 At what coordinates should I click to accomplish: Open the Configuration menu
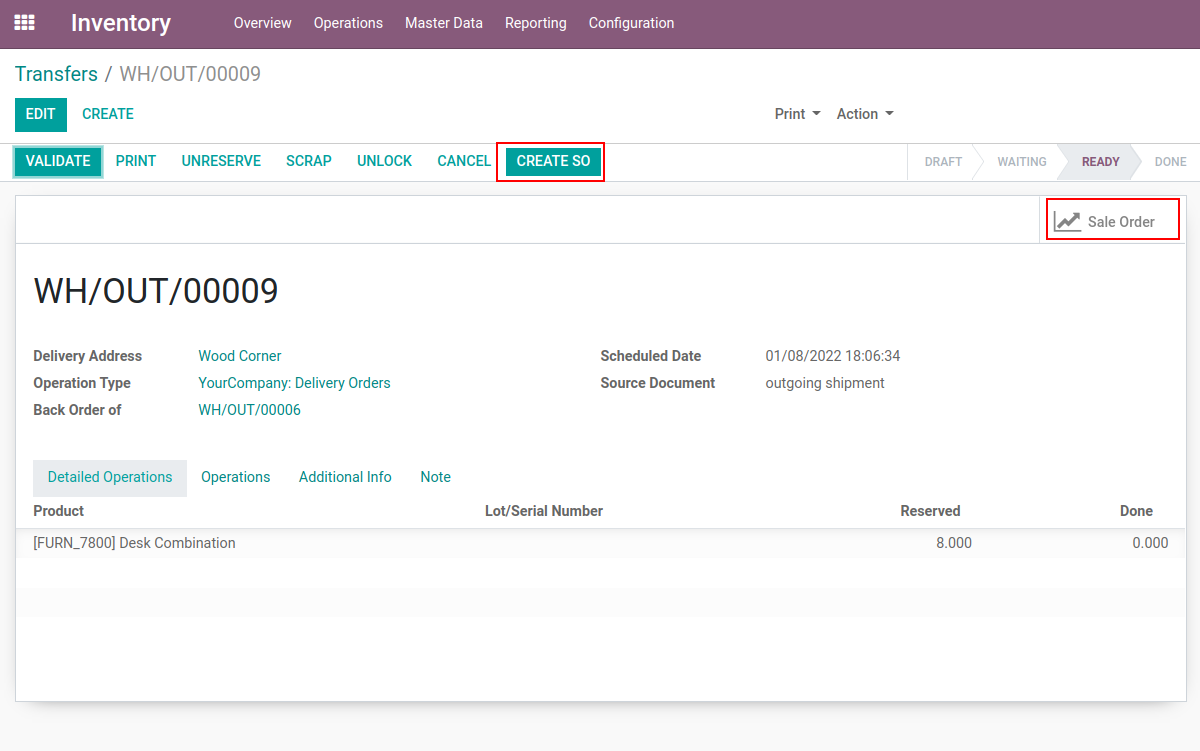pyautogui.click(x=631, y=23)
